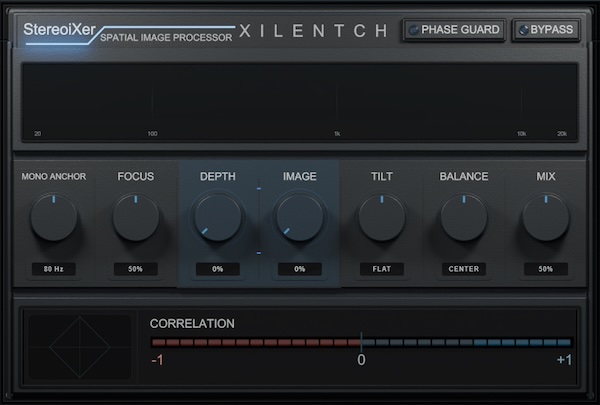This screenshot has width=600, height=405.
Task: Toggle the Bypass button
Action: 546,30
